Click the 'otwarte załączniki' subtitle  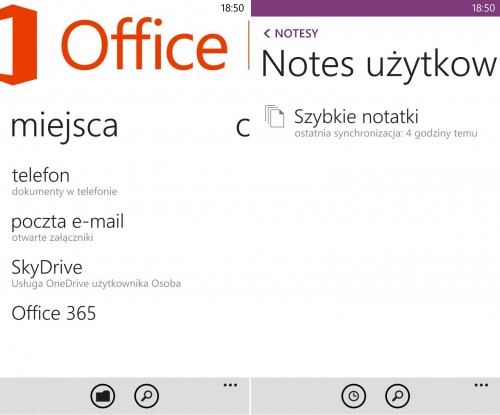coord(52,238)
